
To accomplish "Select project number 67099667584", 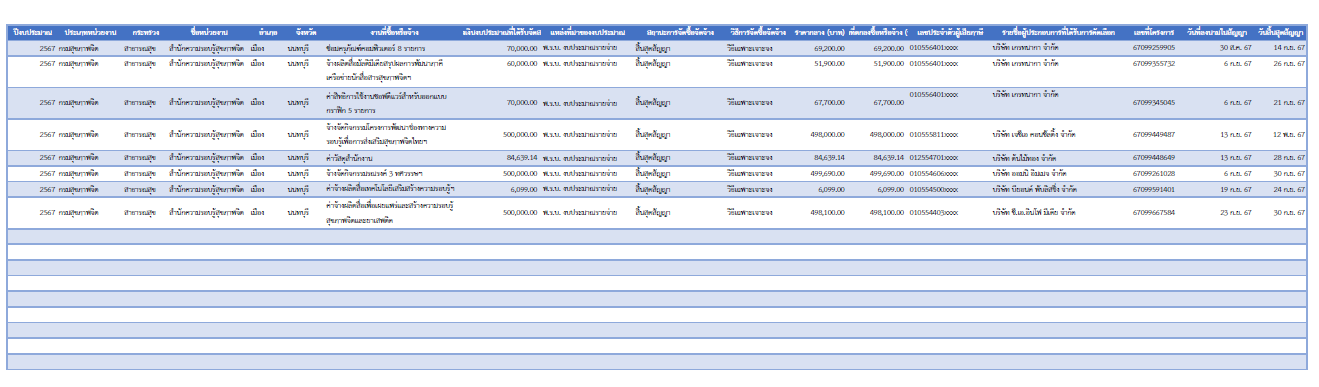I will (1154, 213).
